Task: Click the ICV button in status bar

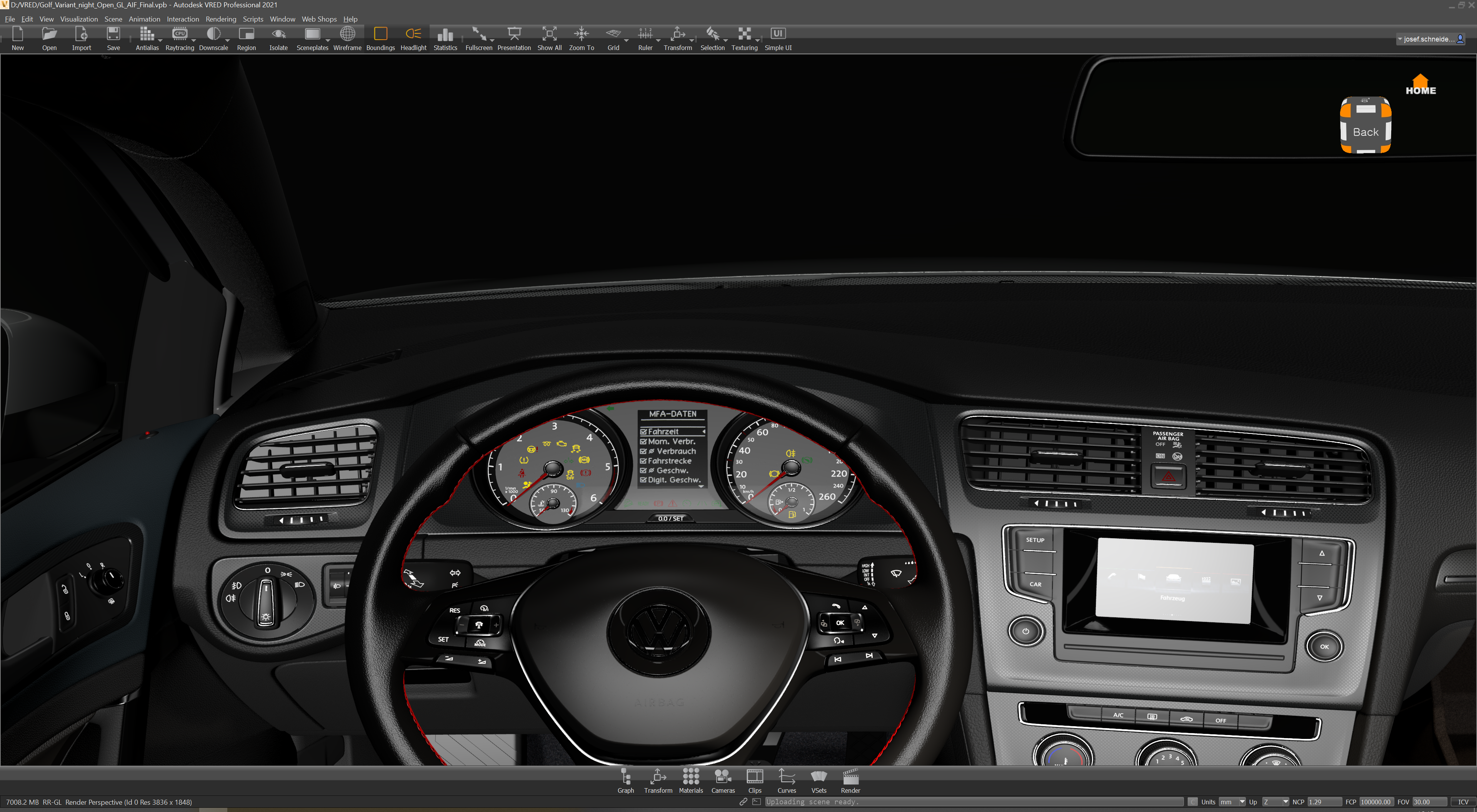Action: (x=1463, y=802)
